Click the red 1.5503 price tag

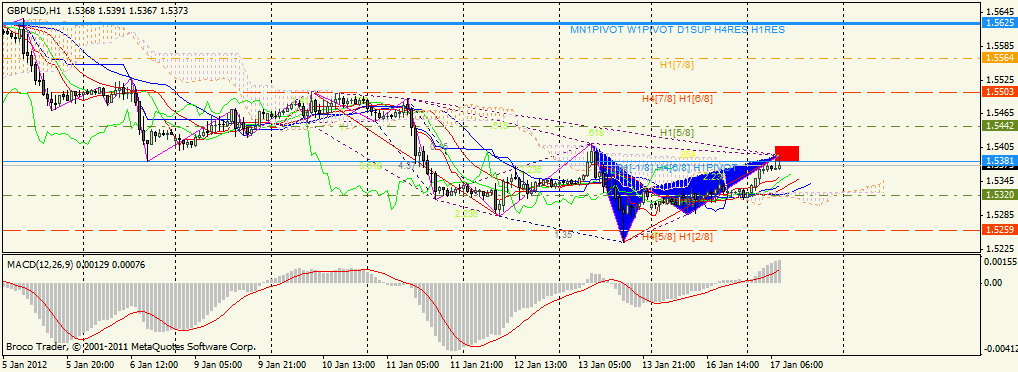(x=1000, y=92)
